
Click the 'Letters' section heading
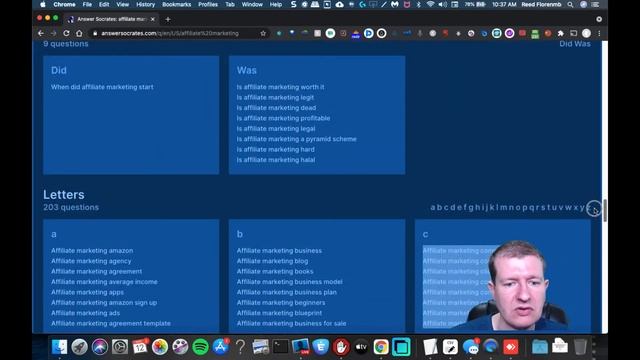point(64,195)
